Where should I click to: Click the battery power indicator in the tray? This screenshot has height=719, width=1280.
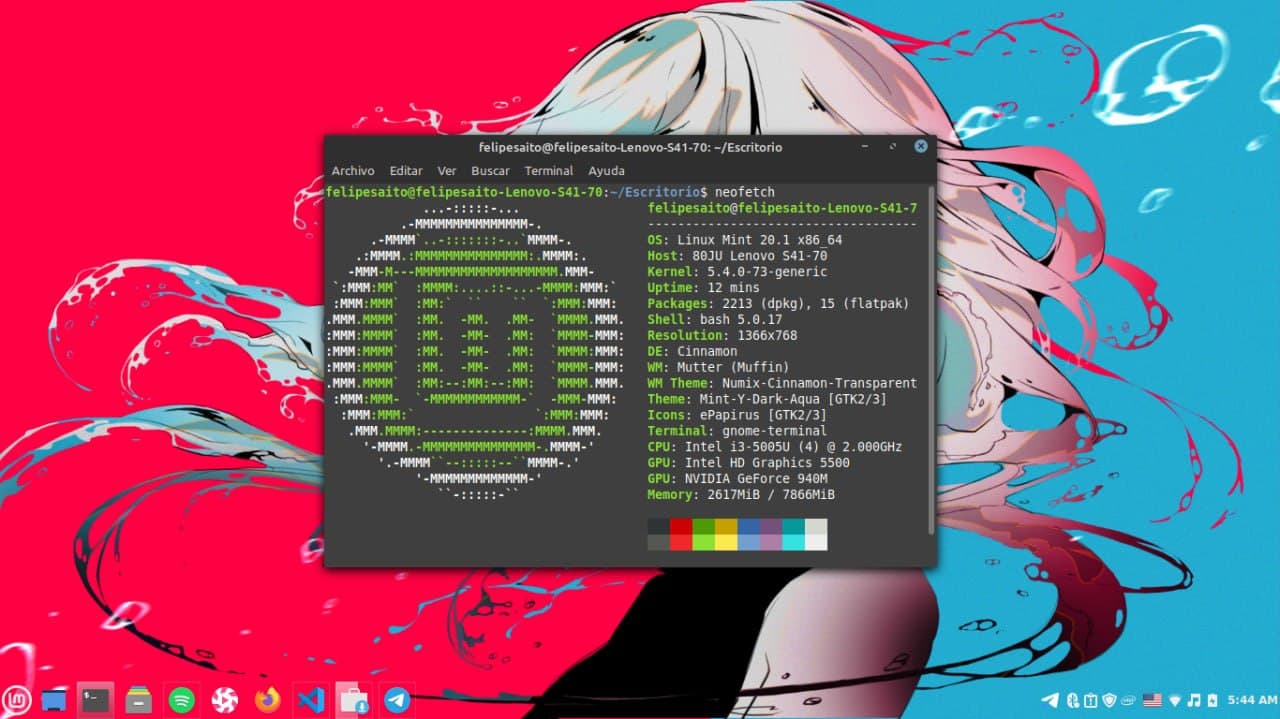(x=1212, y=700)
